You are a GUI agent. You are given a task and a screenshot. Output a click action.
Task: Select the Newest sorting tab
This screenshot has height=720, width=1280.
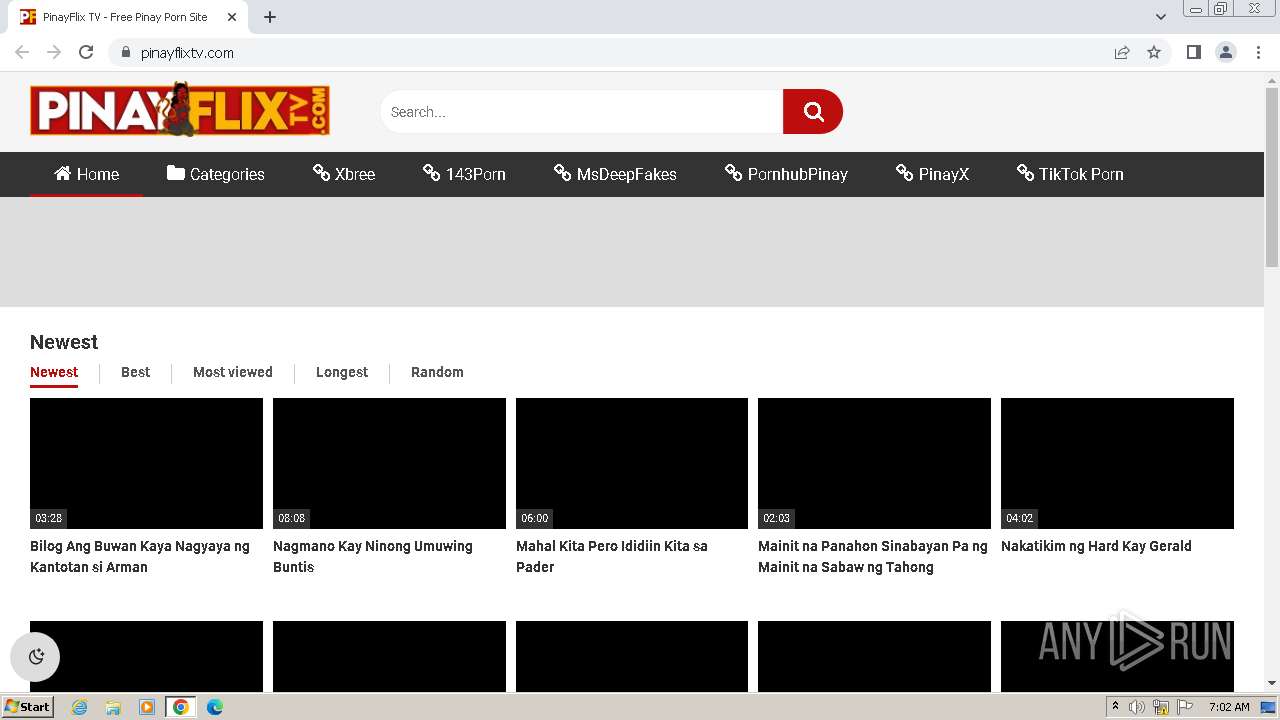coord(54,372)
